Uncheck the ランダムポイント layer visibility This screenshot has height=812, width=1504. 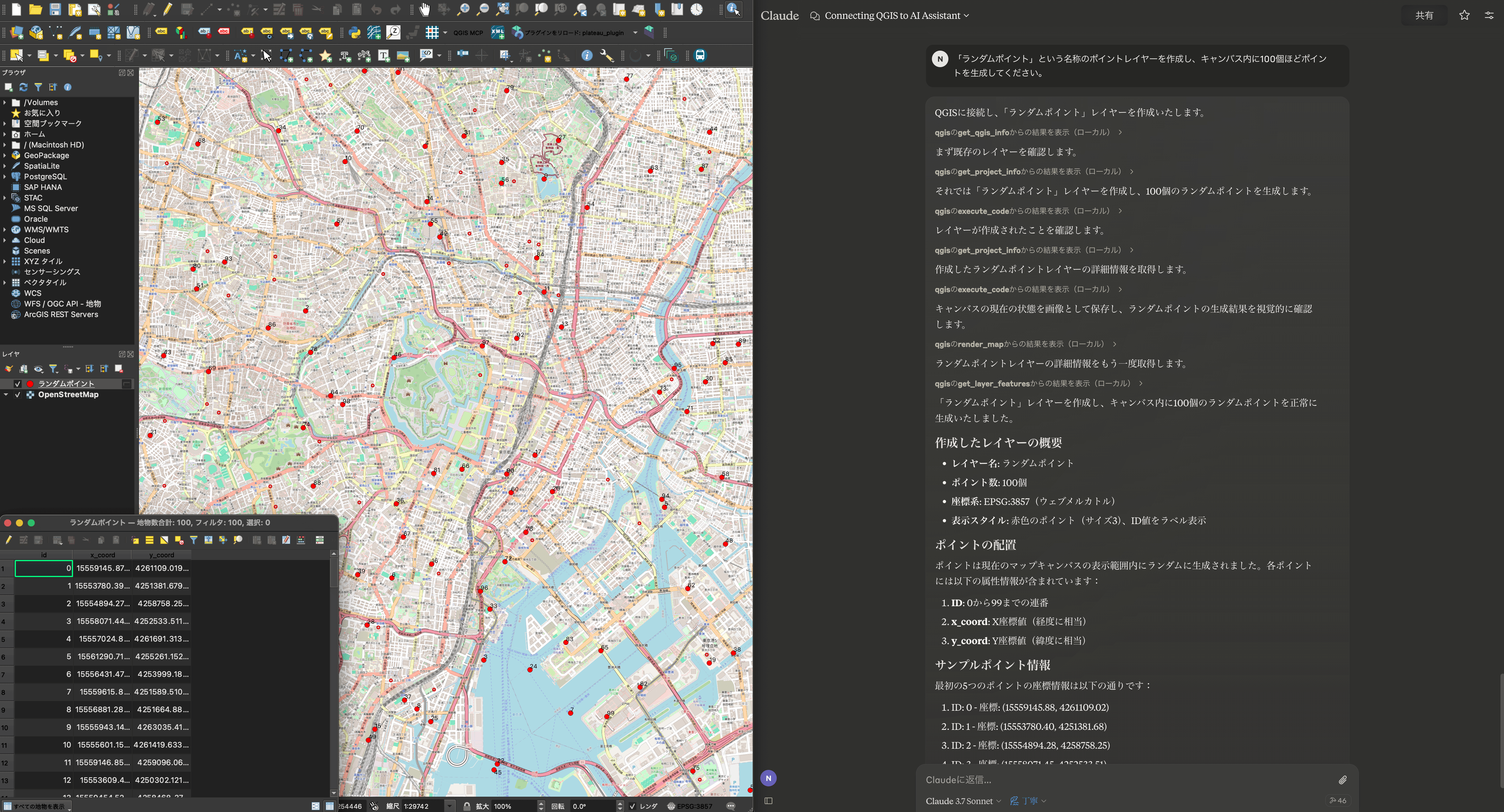(x=17, y=384)
